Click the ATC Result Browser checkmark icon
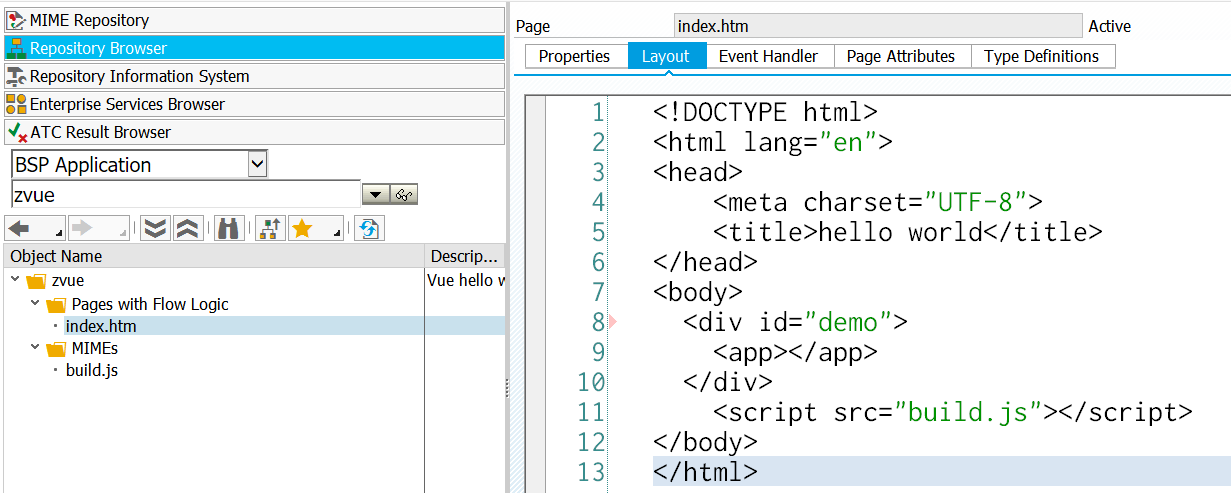 pos(16,132)
